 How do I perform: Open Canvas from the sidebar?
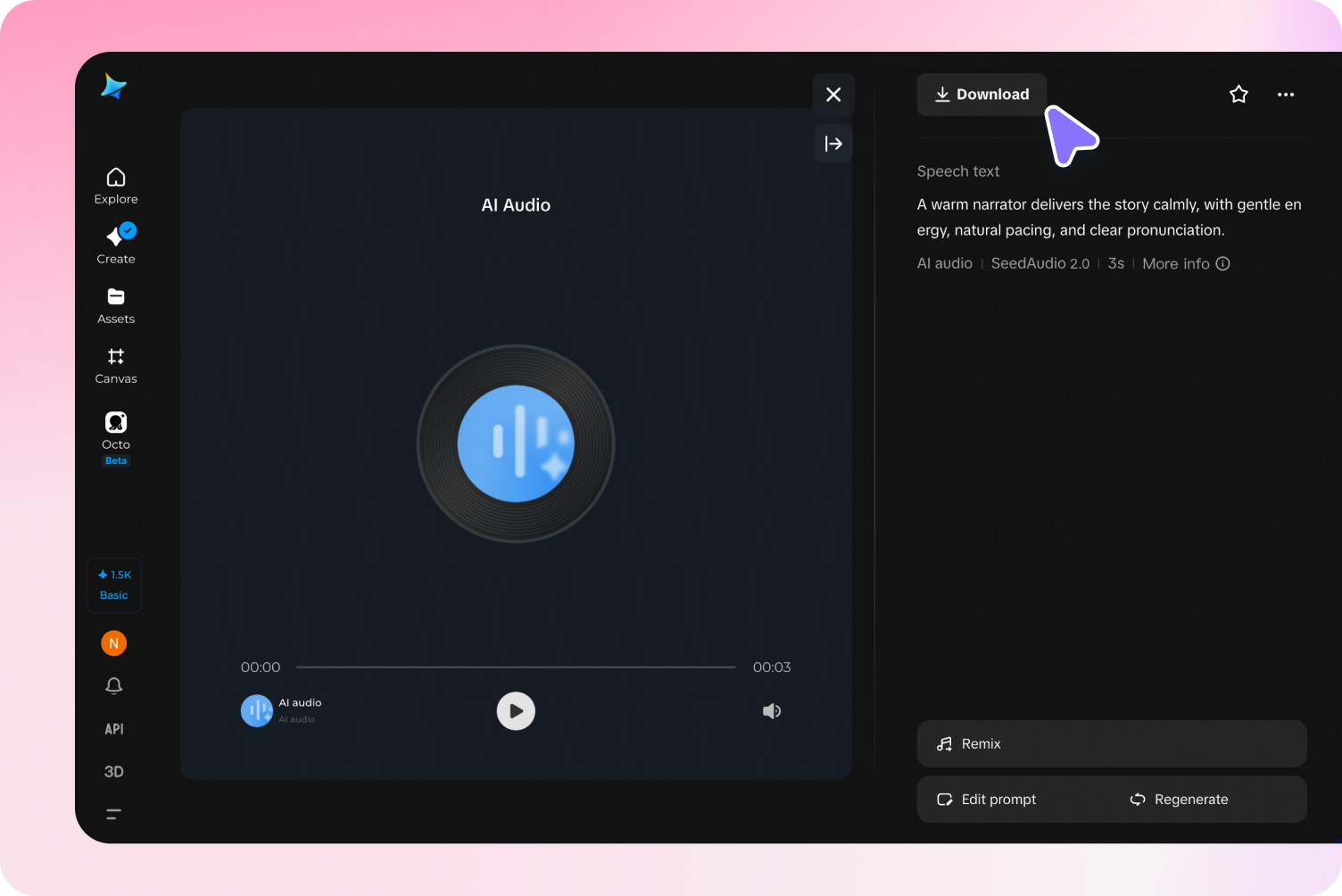click(x=116, y=366)
